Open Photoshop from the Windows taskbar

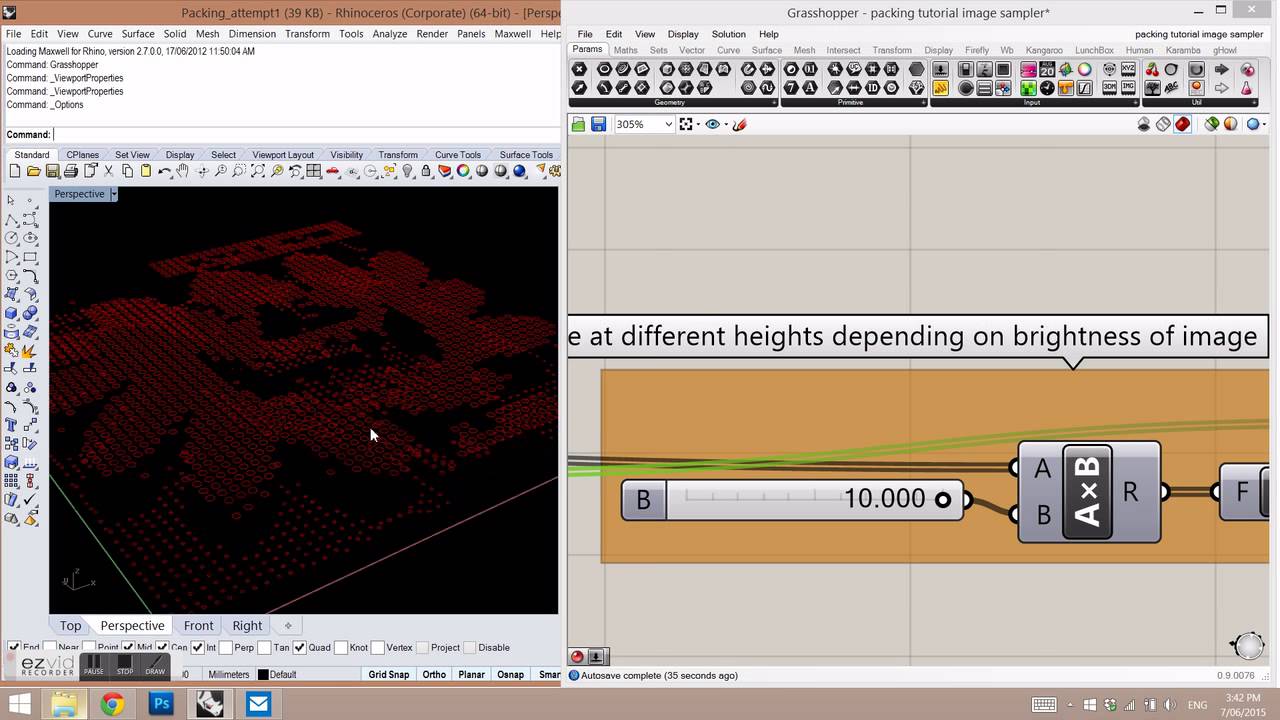161,704
